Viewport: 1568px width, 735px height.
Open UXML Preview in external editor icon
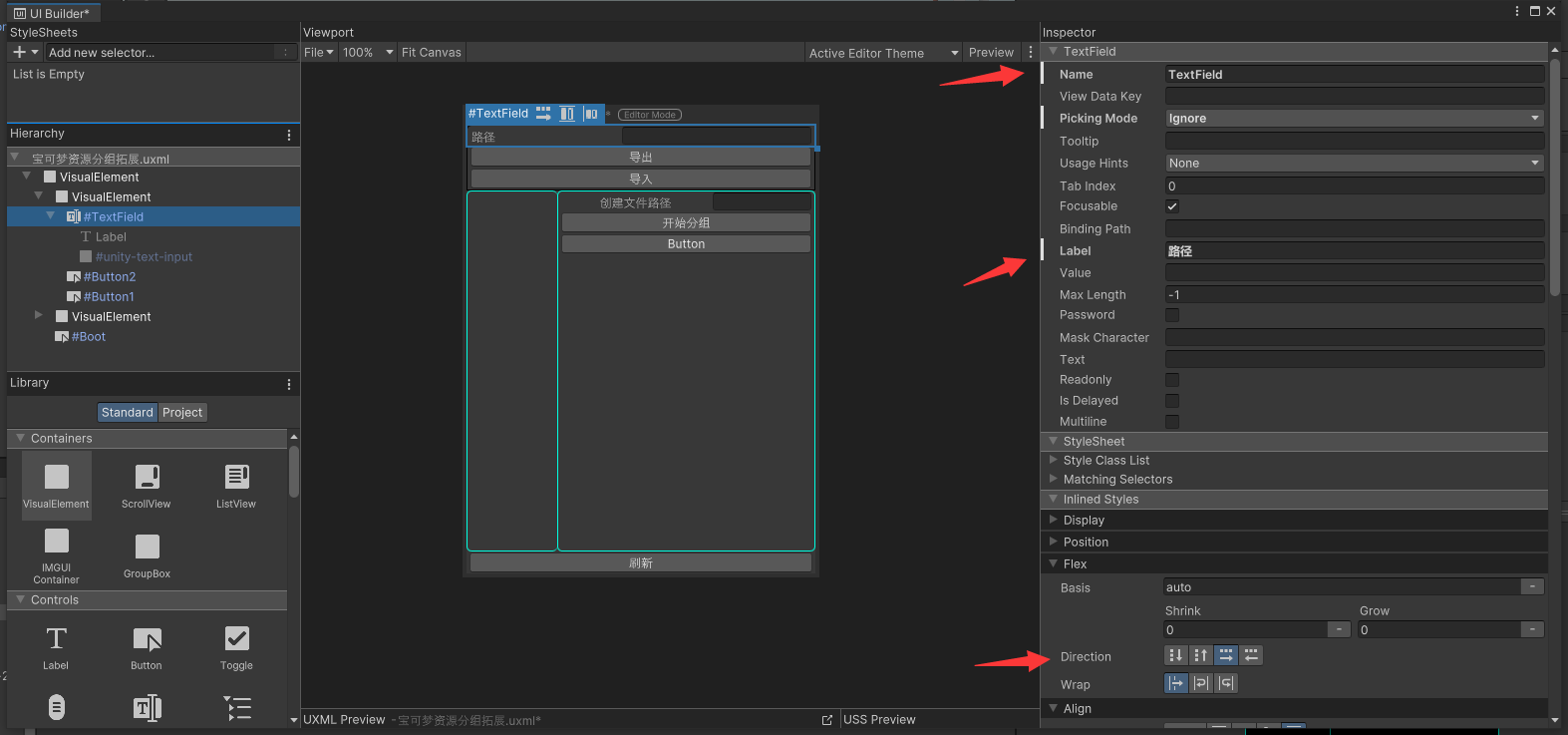click(827, 720)
